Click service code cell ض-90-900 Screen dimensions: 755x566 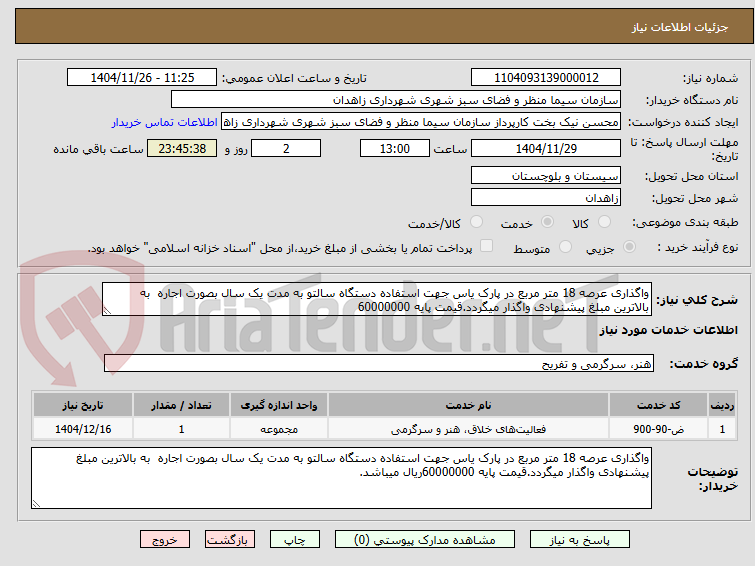pos(658,429)
